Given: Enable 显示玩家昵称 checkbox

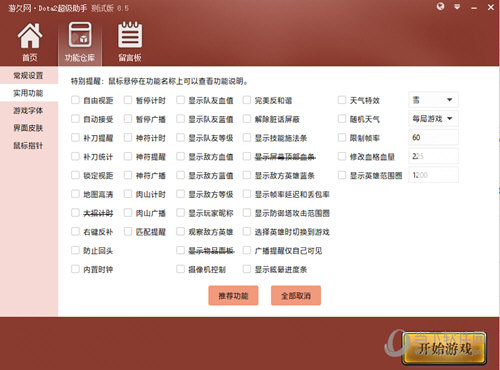Looking at the screenshot, I should click(181, 213).
